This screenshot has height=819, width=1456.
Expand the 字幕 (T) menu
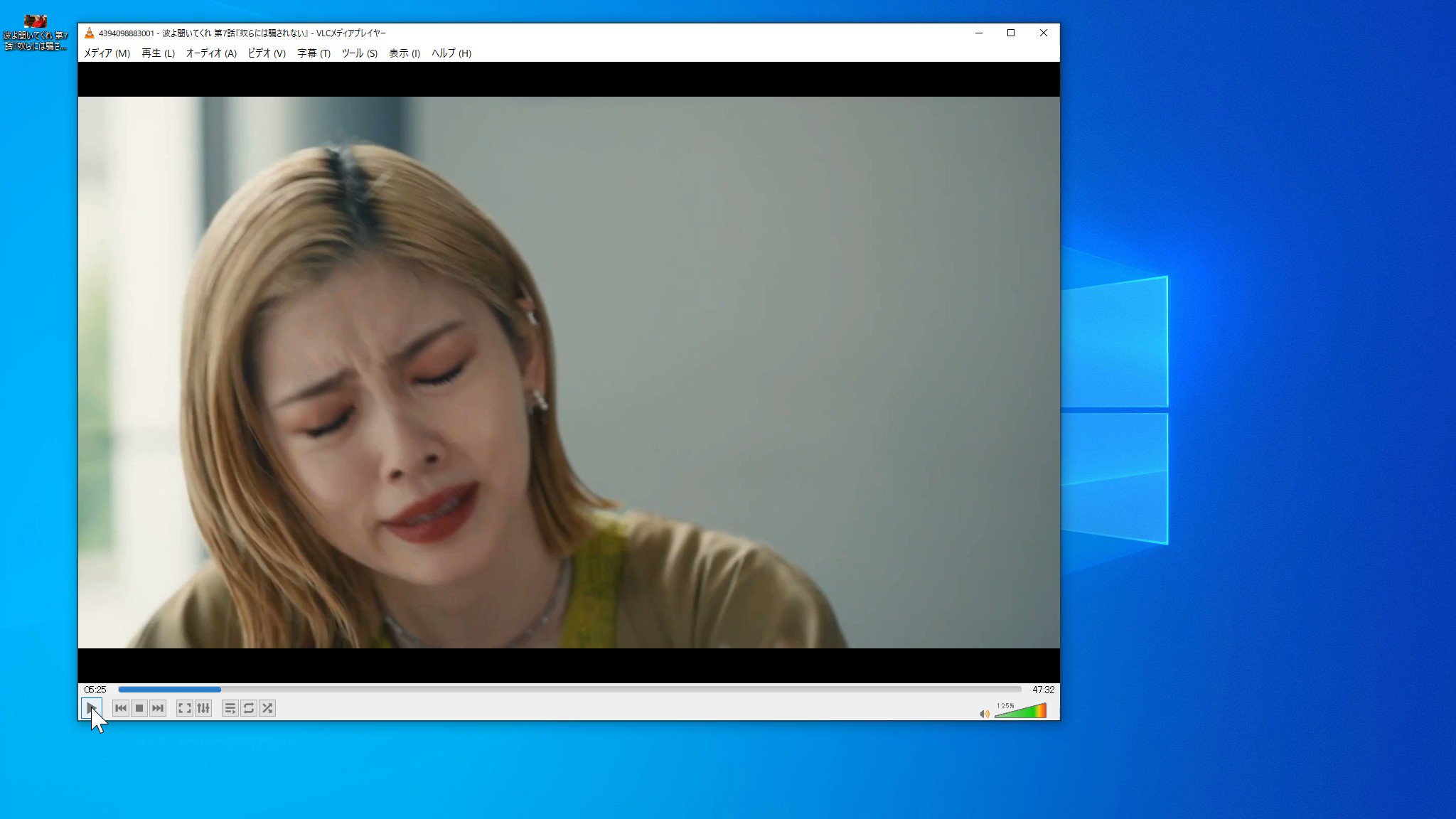[x=314, y=53]
